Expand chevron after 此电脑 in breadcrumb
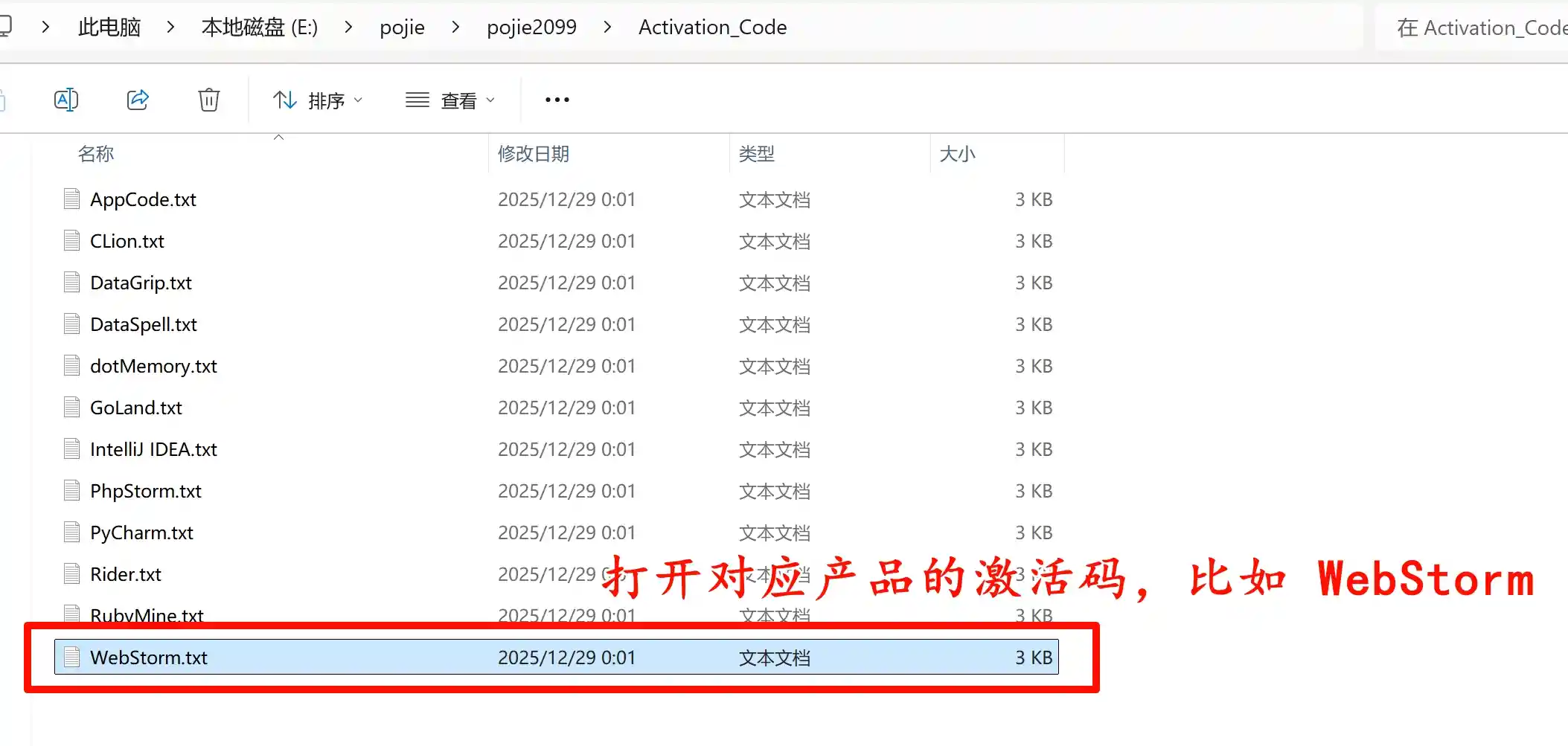The width and height of the screenshot is (1568, 746). pyautogui.click(x=171, y=28)
